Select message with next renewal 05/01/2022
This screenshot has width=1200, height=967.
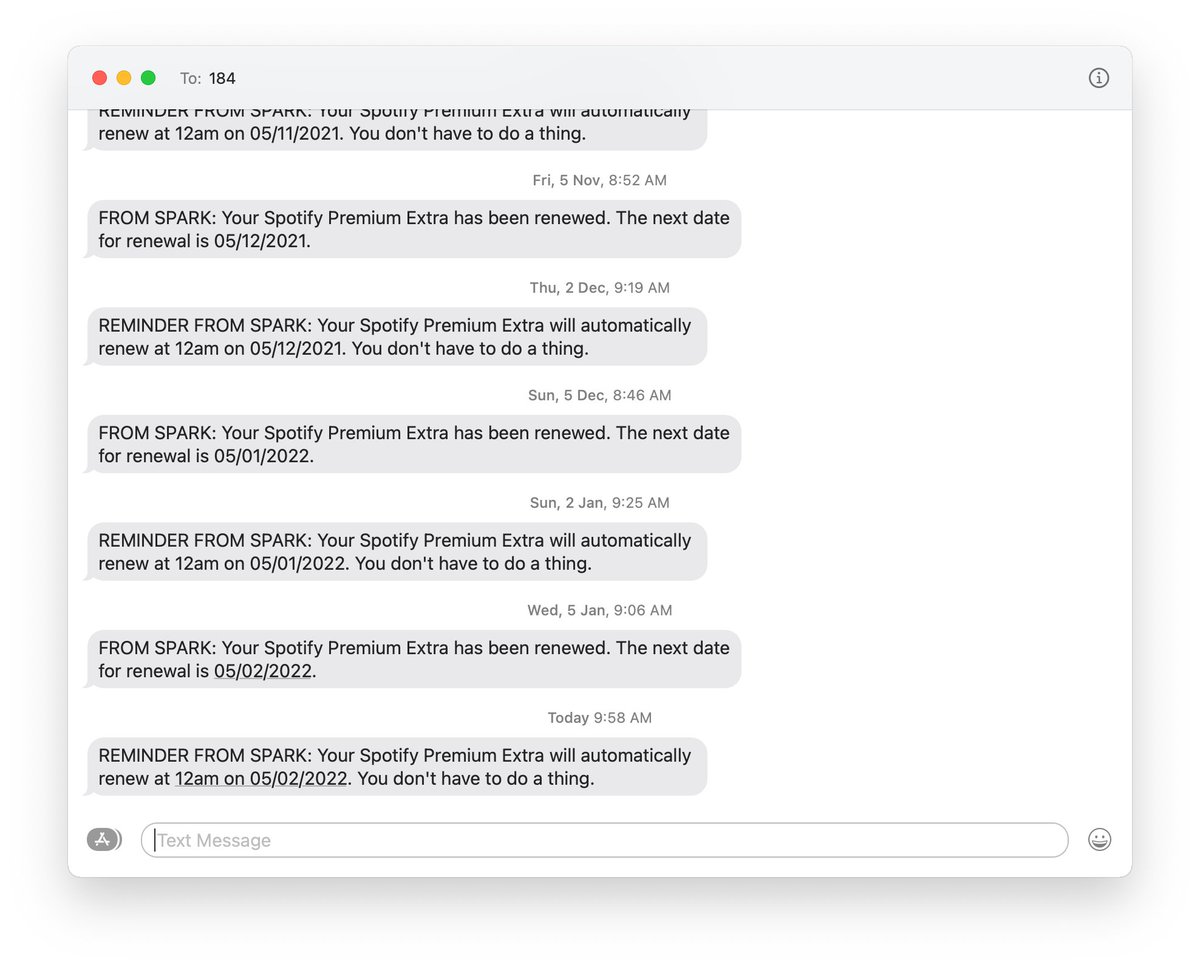pos(413,444)
